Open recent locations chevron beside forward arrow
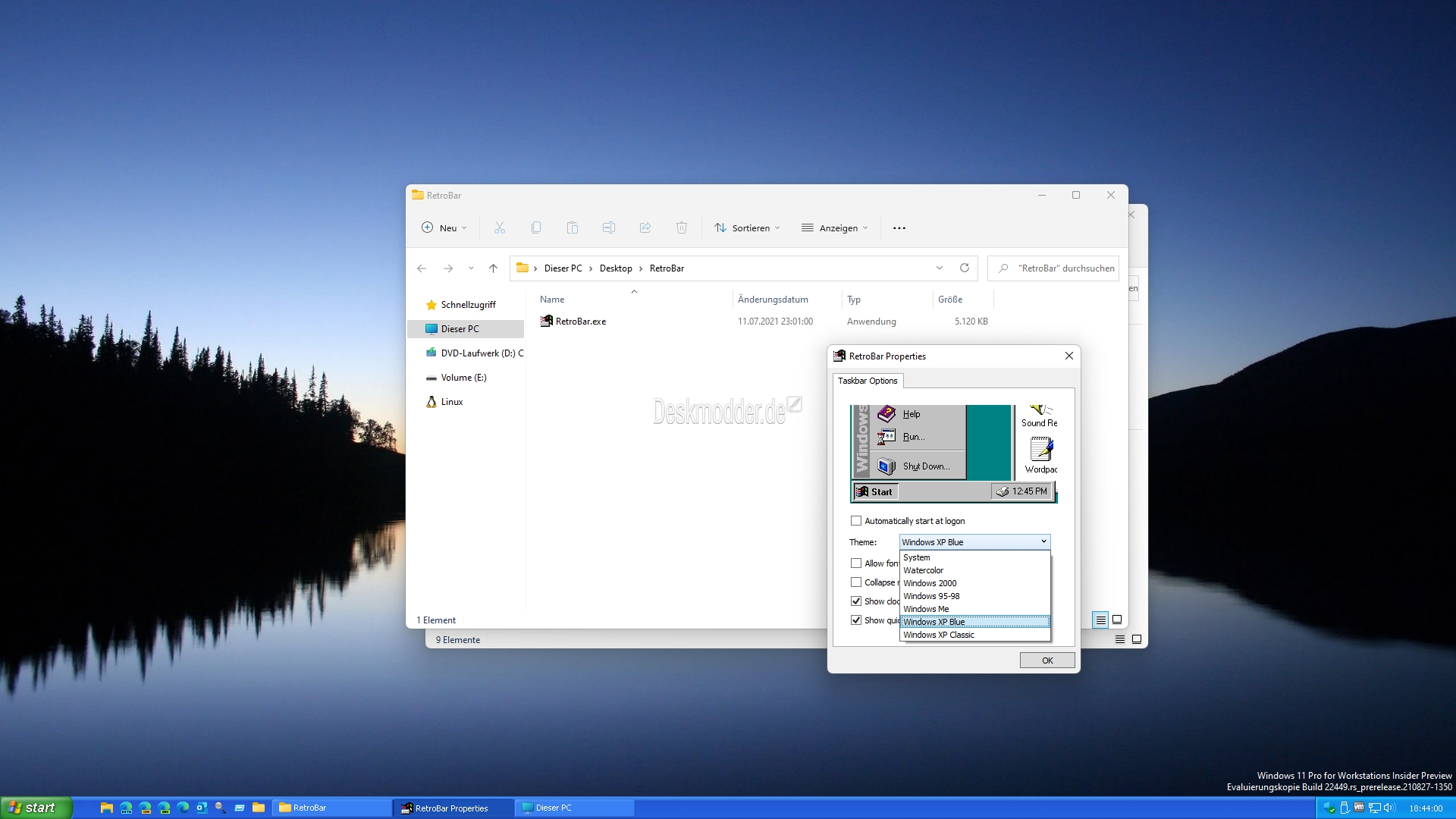 click(471, 268)
